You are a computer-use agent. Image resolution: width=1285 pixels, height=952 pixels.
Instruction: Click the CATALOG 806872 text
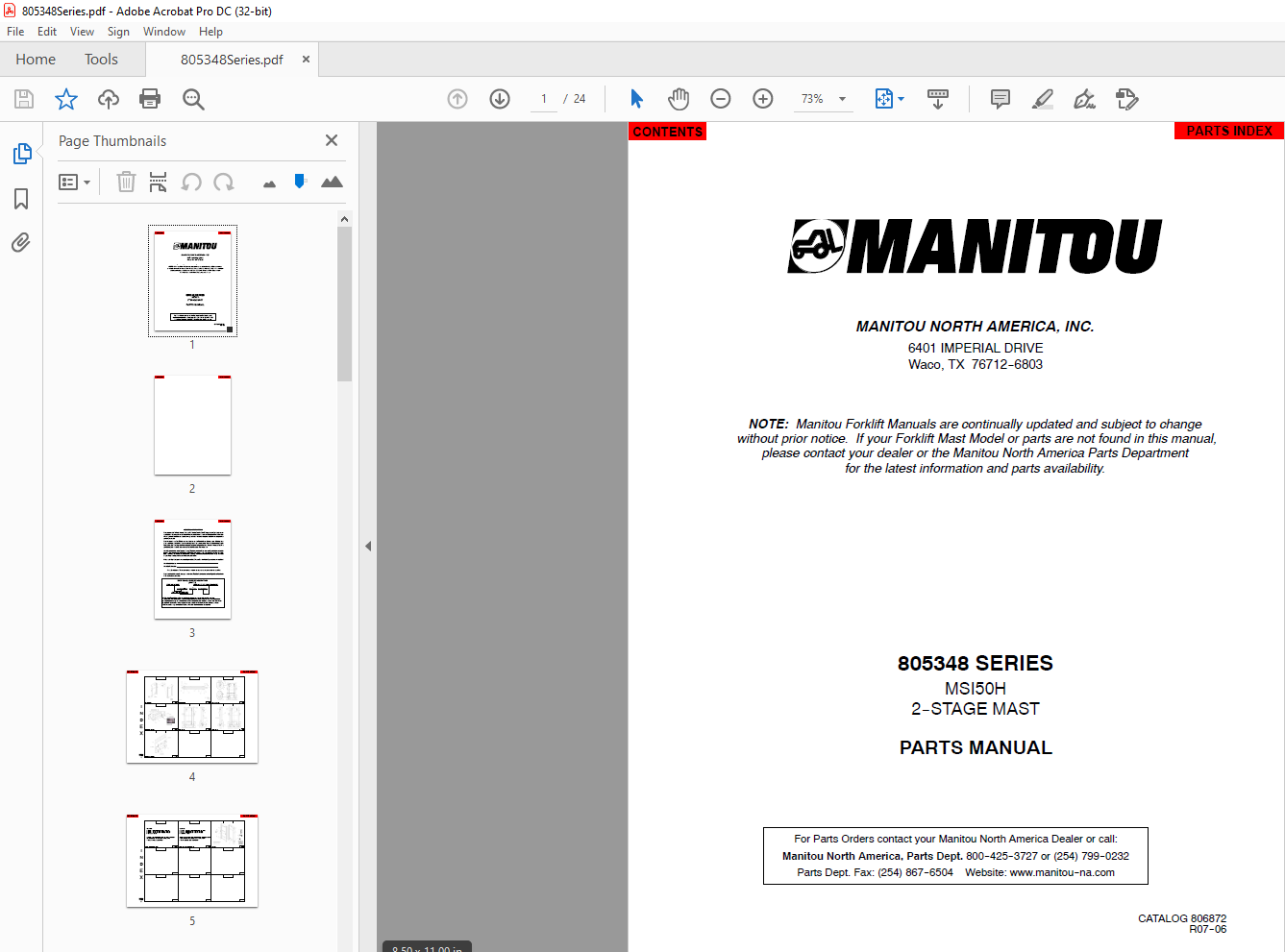(x=1182, y=918)
